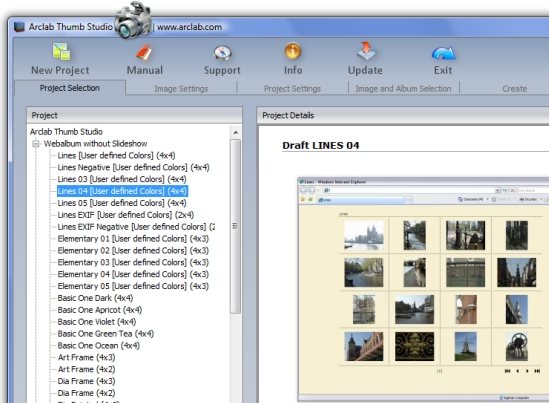Collapse the Webalbum without Slideshow node
The height and width of the screenshot is (403, 549).
click(36, 144)
